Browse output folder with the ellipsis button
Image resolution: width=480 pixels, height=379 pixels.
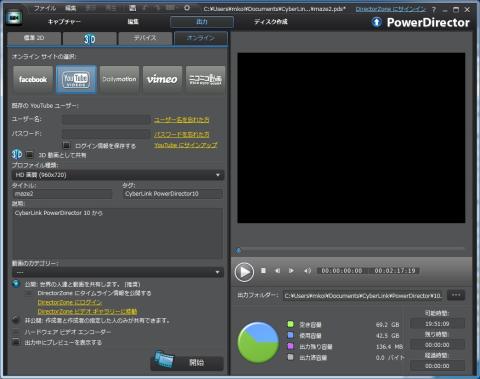pyautogui.click(x=456, y=295)
